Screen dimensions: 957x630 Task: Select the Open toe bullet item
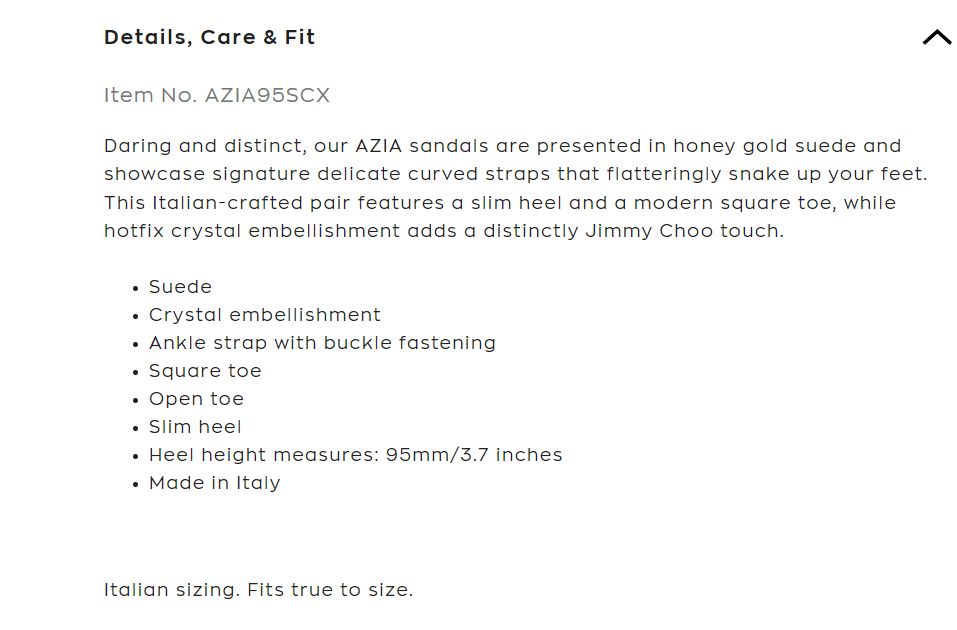coord(196,399)
